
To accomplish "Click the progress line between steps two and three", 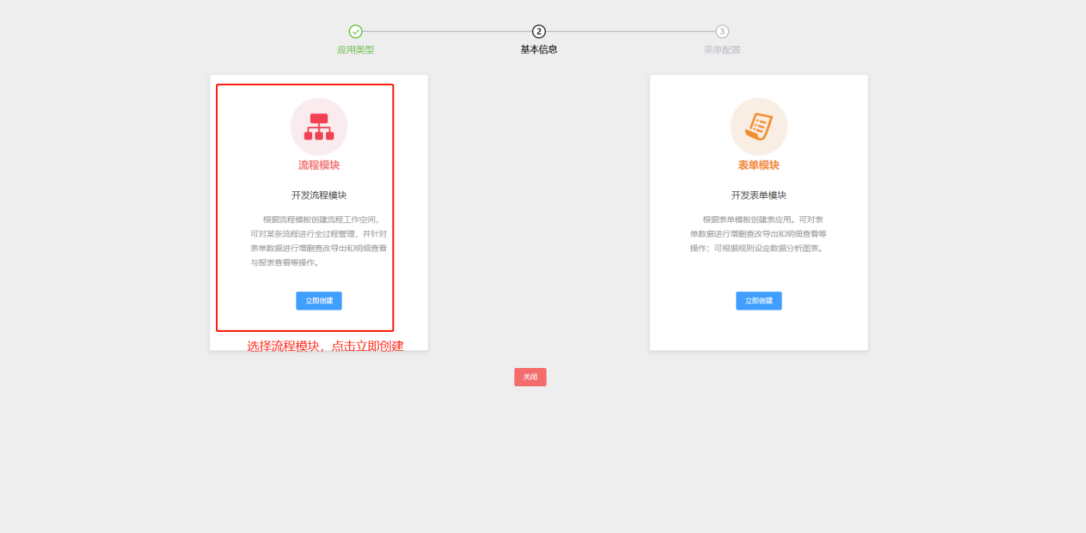I will pyautogui.click(x=630, y=31).
